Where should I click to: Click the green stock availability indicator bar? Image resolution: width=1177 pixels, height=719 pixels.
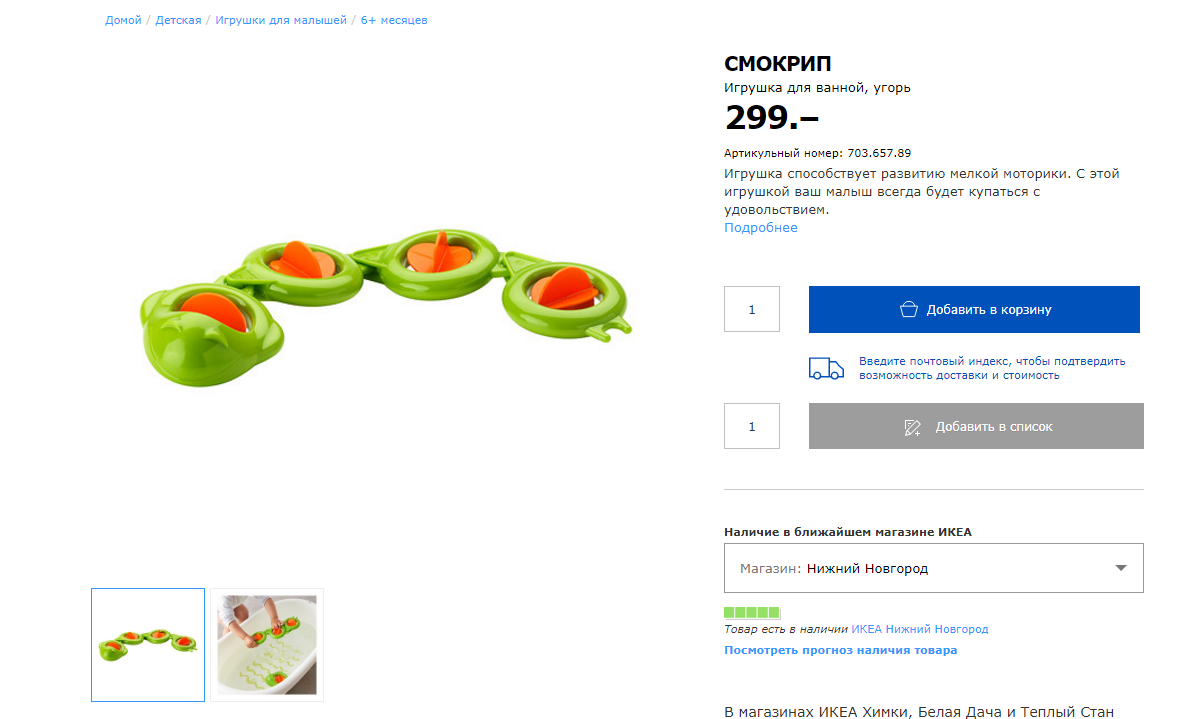point(751,612)
